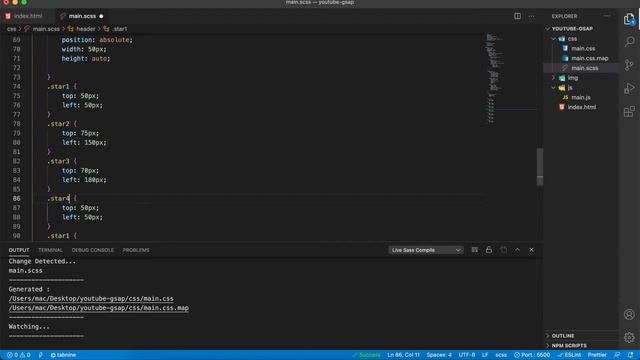Open the Run and Debug view

629,88
